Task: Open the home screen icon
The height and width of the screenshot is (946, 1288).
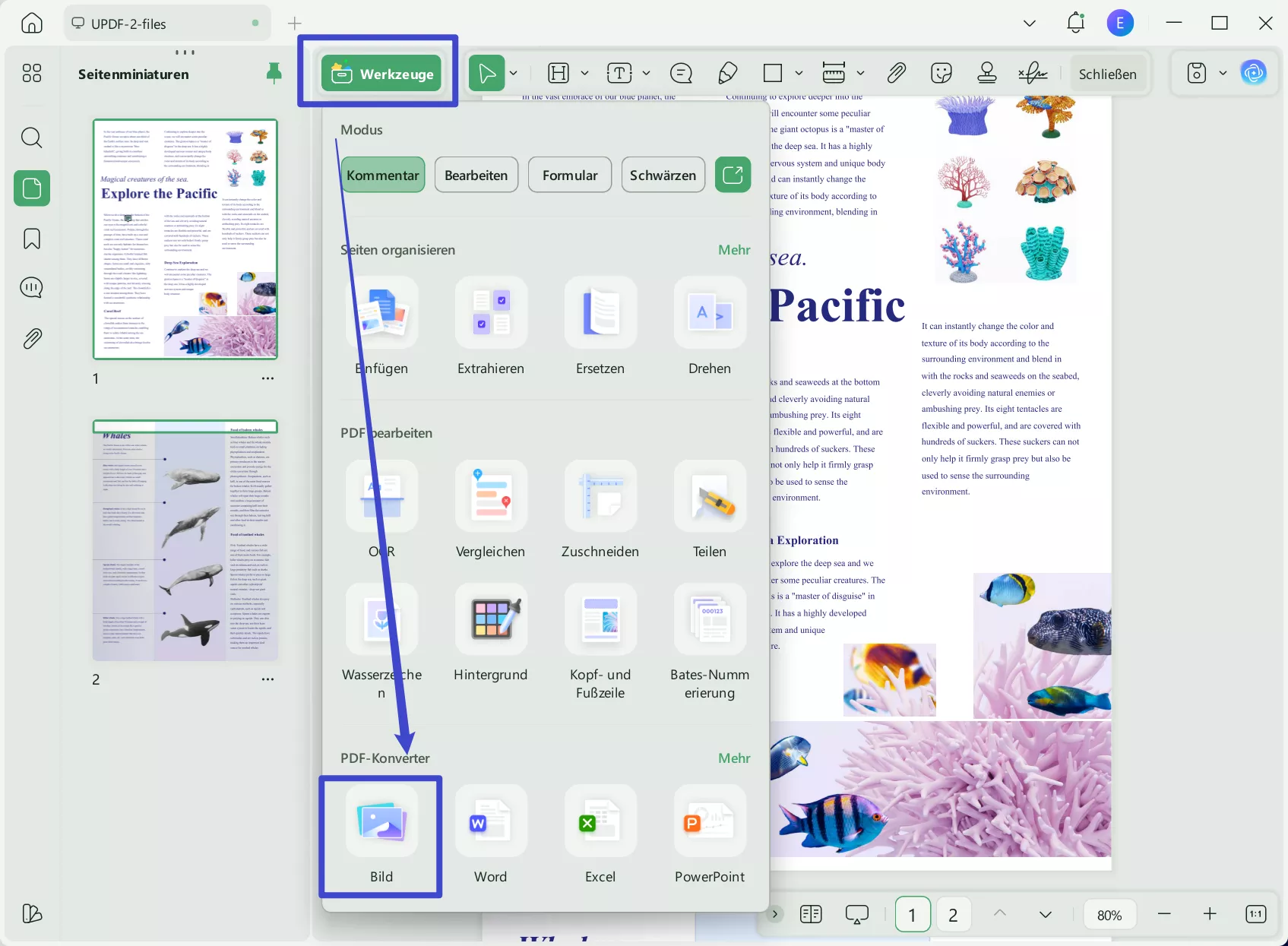Action: (32, 24)
